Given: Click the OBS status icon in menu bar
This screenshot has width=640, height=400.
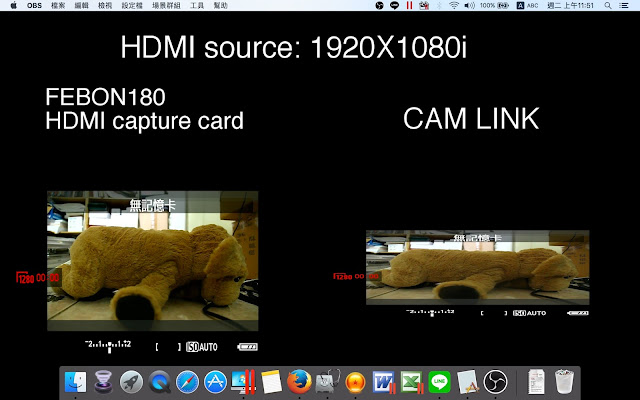Looking at the screenshot, I should [x=380, y=5].
